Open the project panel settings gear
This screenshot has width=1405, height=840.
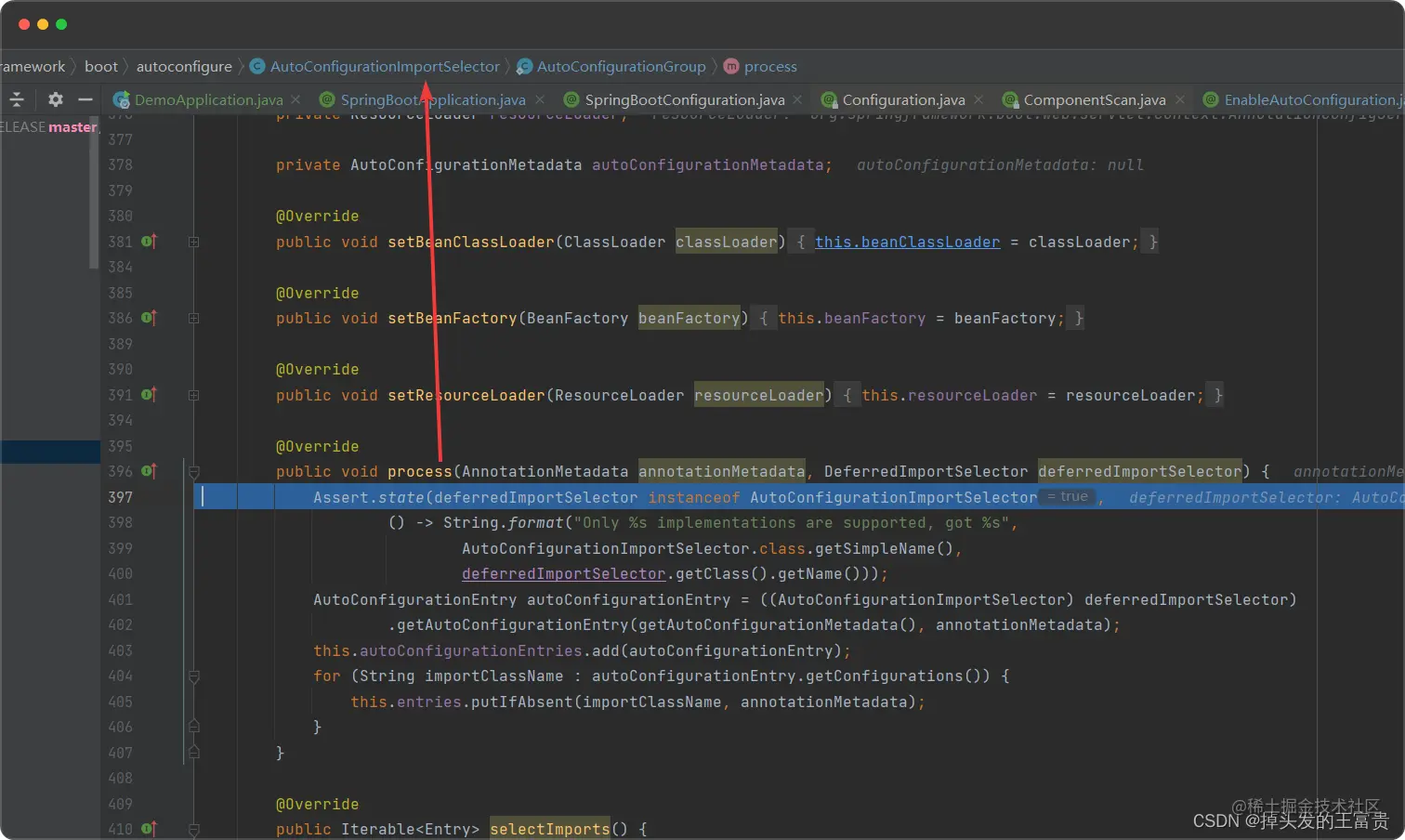tap(56, 99)
